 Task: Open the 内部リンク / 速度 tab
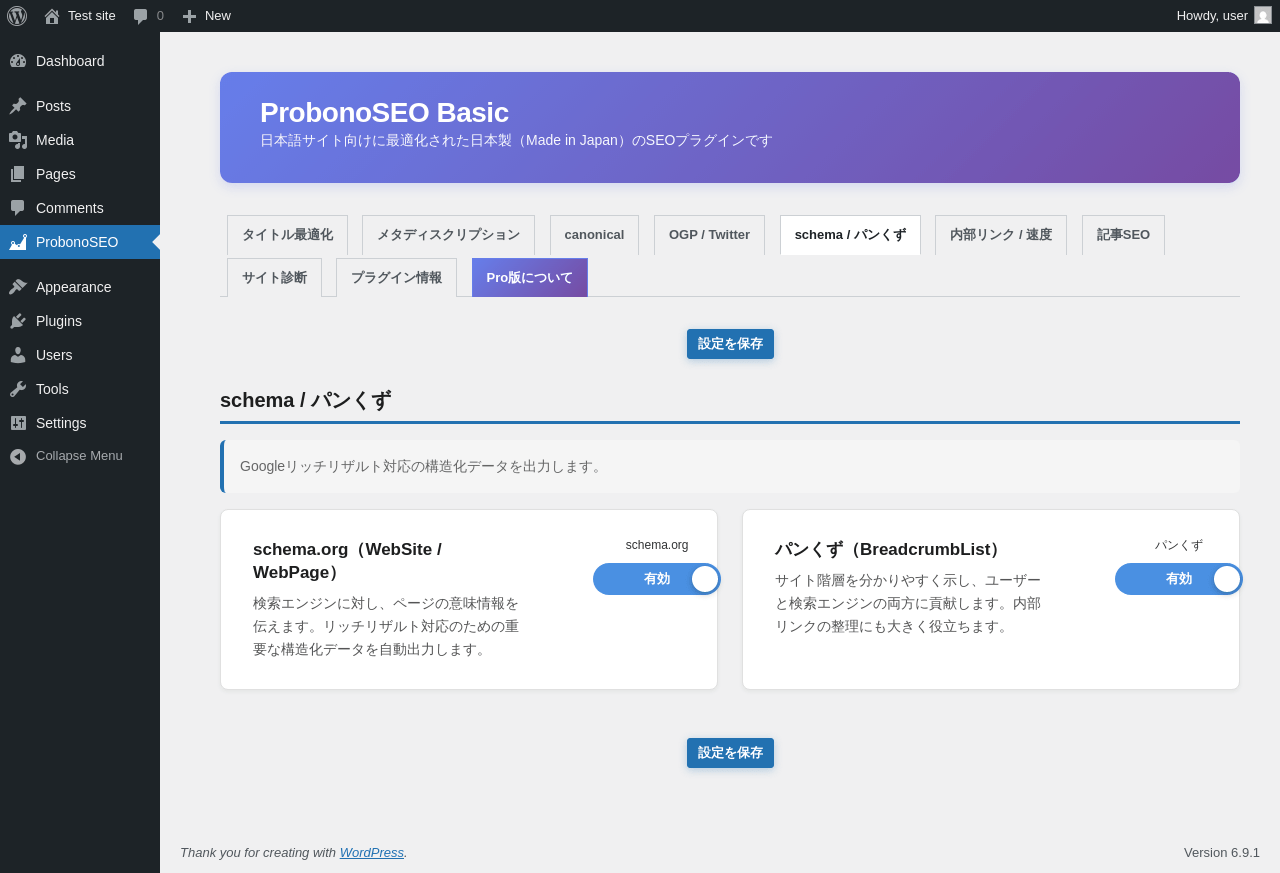(1001, 235)
